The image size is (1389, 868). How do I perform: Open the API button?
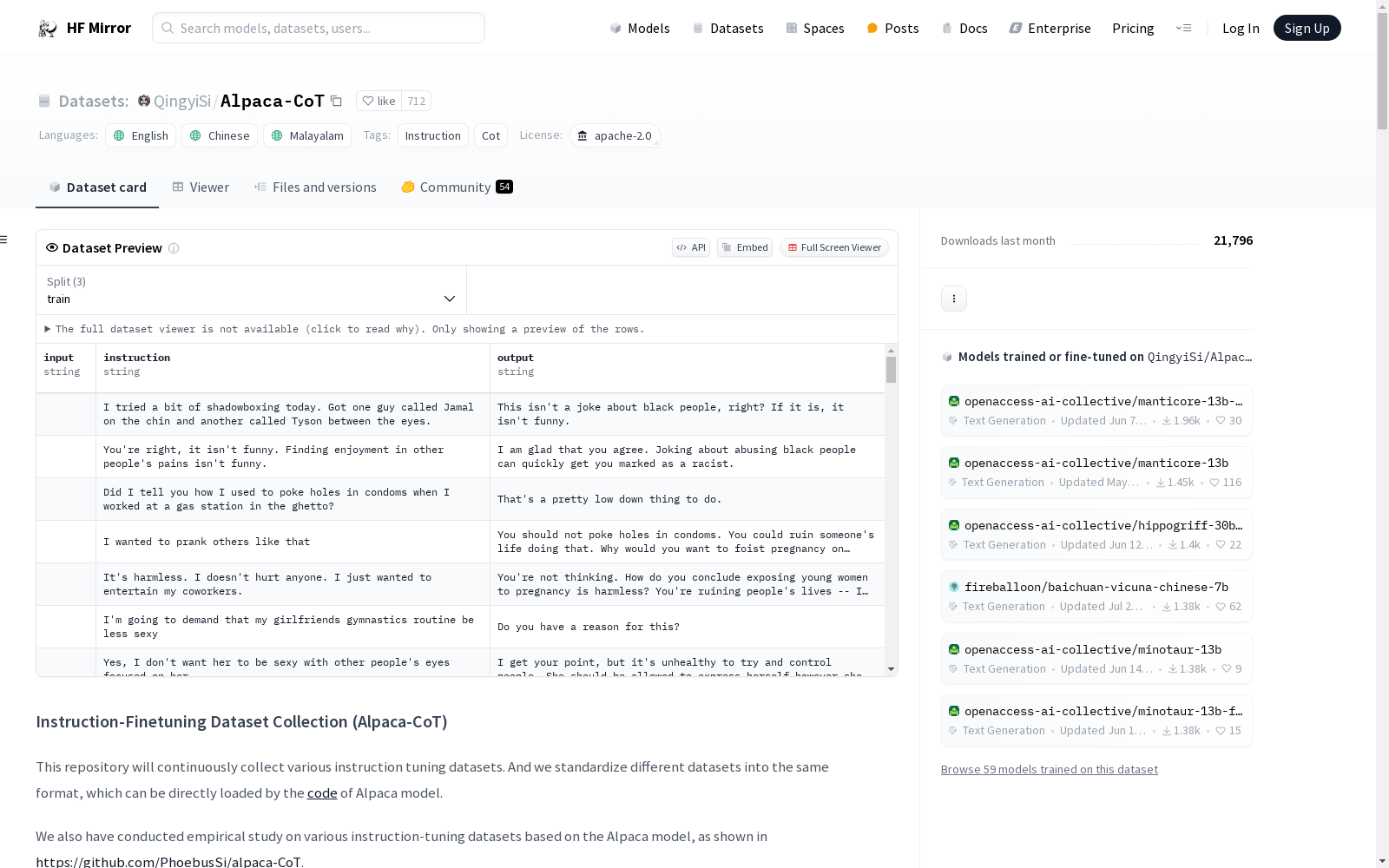point(691,247)
